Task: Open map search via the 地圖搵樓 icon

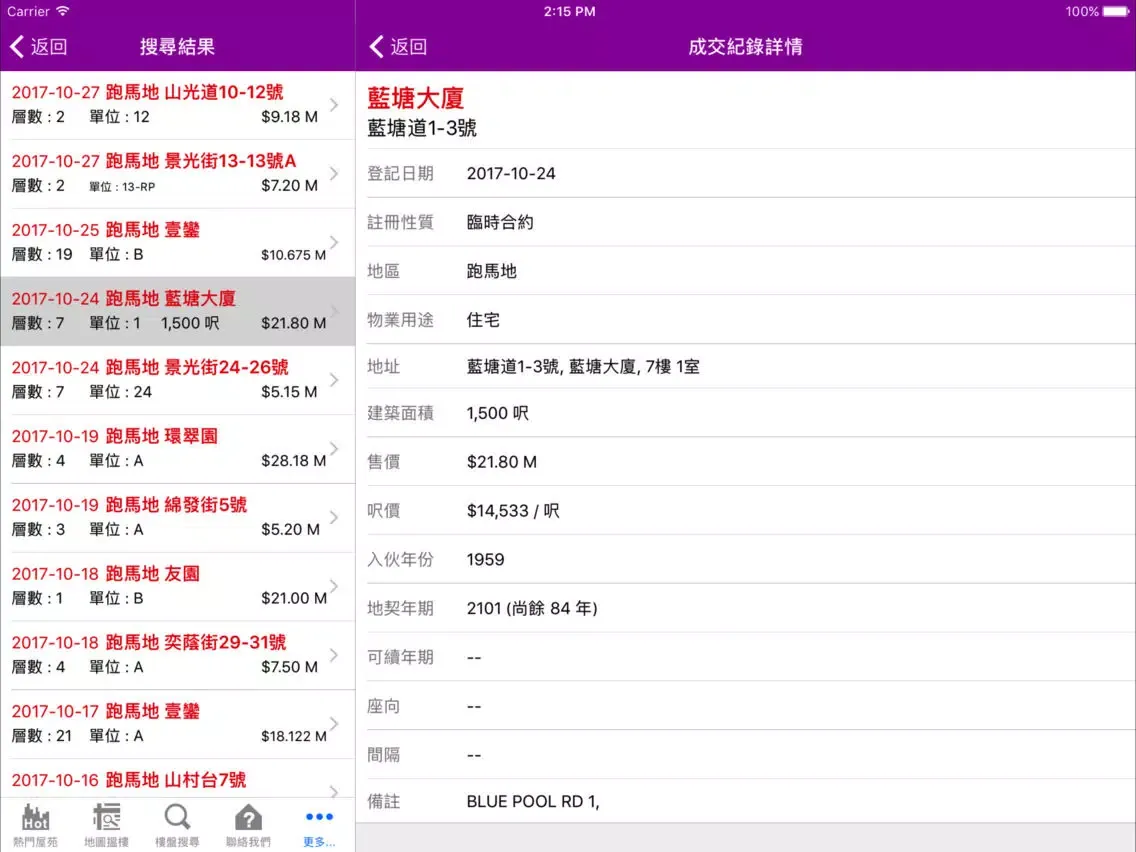Action: 107,822
